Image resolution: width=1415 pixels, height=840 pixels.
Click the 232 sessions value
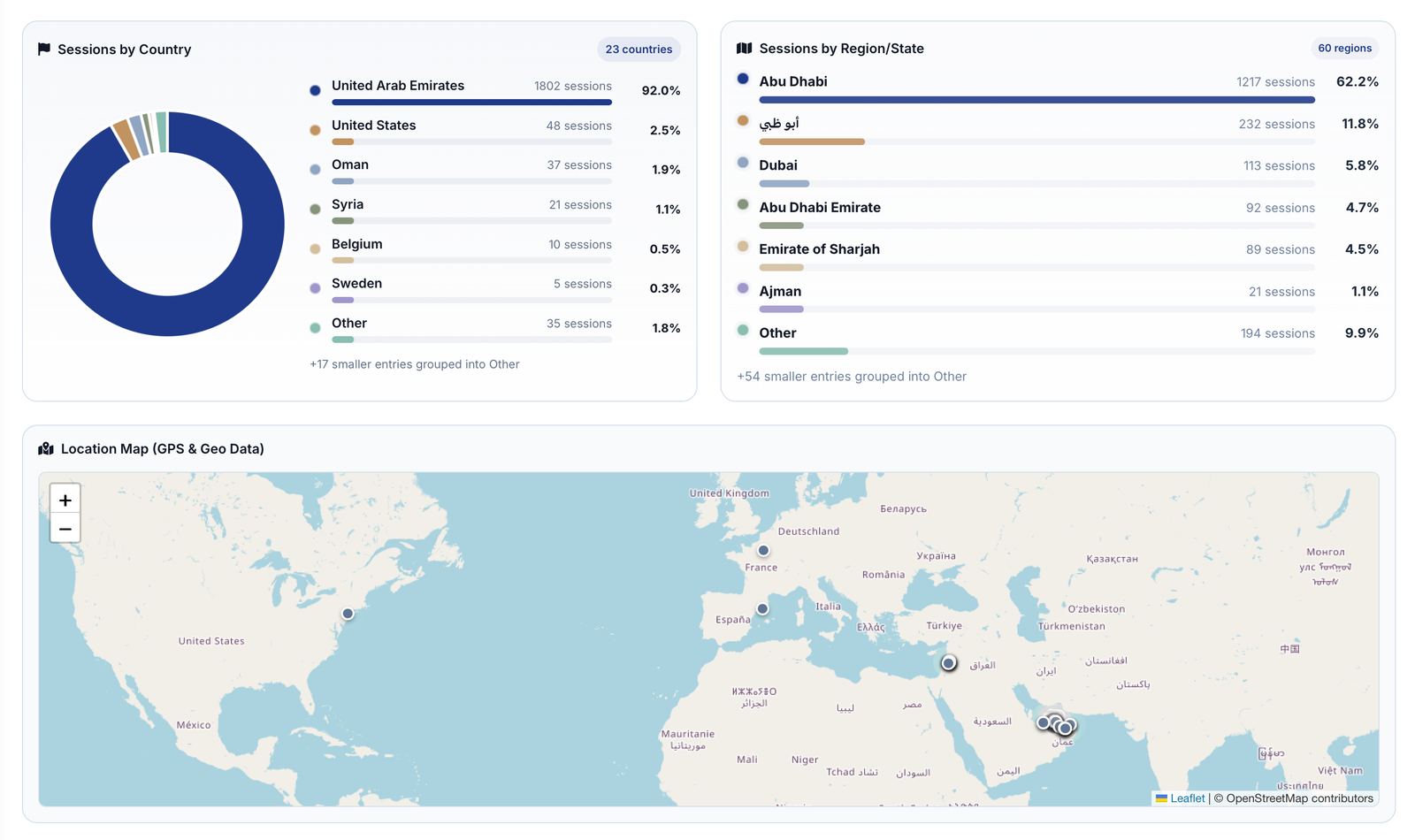coord(1277,124)
